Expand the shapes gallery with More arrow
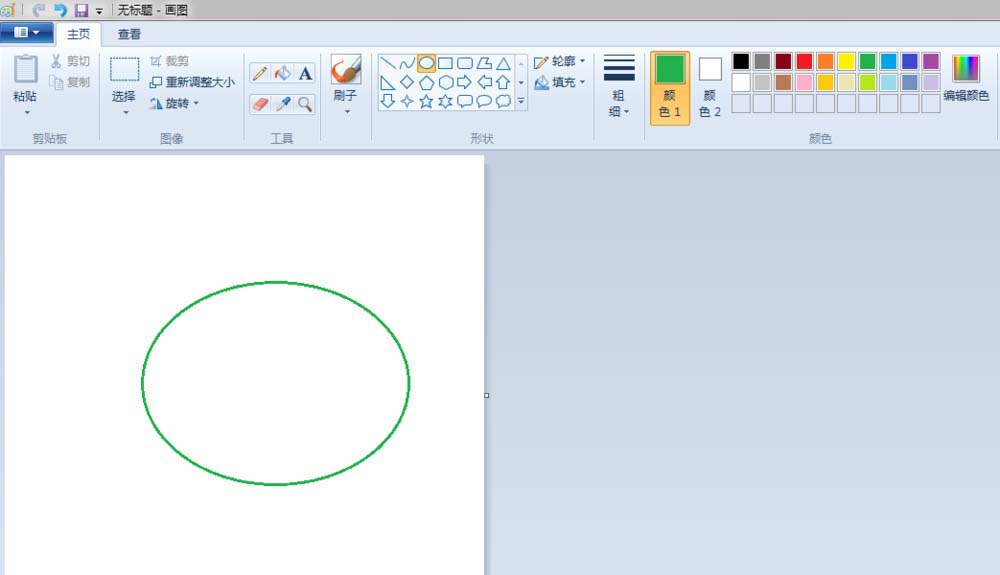Viewport: 1000px width, 575px height. tap(521, 101)
